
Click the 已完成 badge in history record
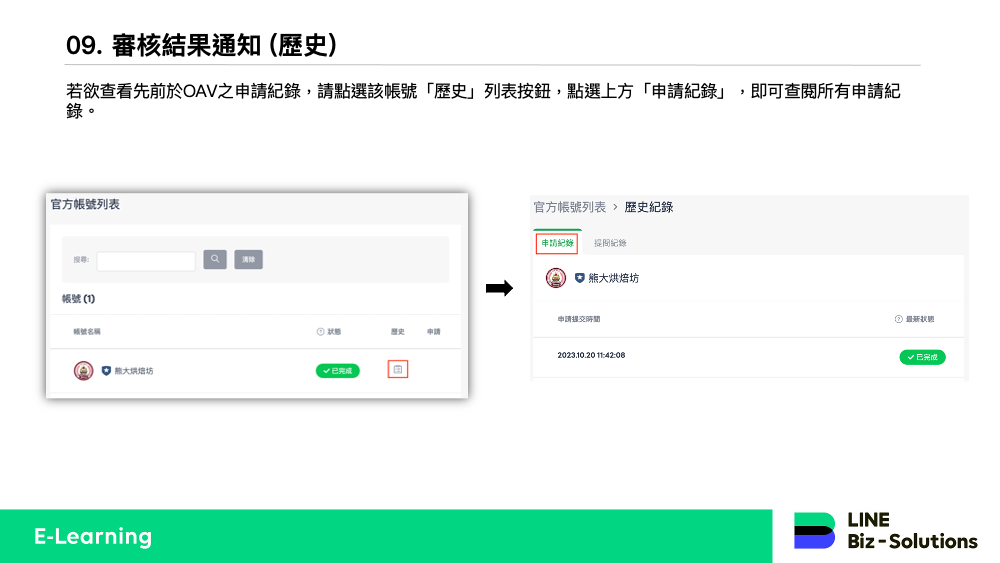(922, 357)
